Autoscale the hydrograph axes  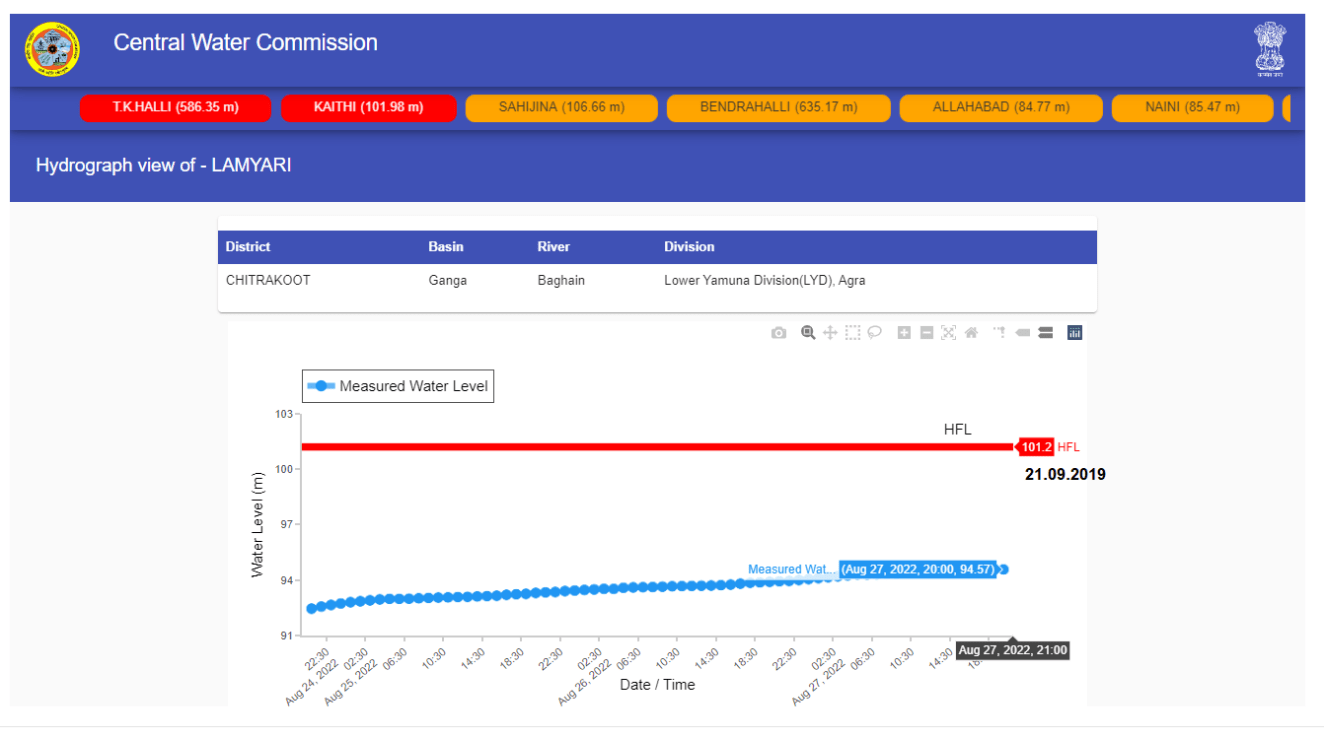(949, 332)
